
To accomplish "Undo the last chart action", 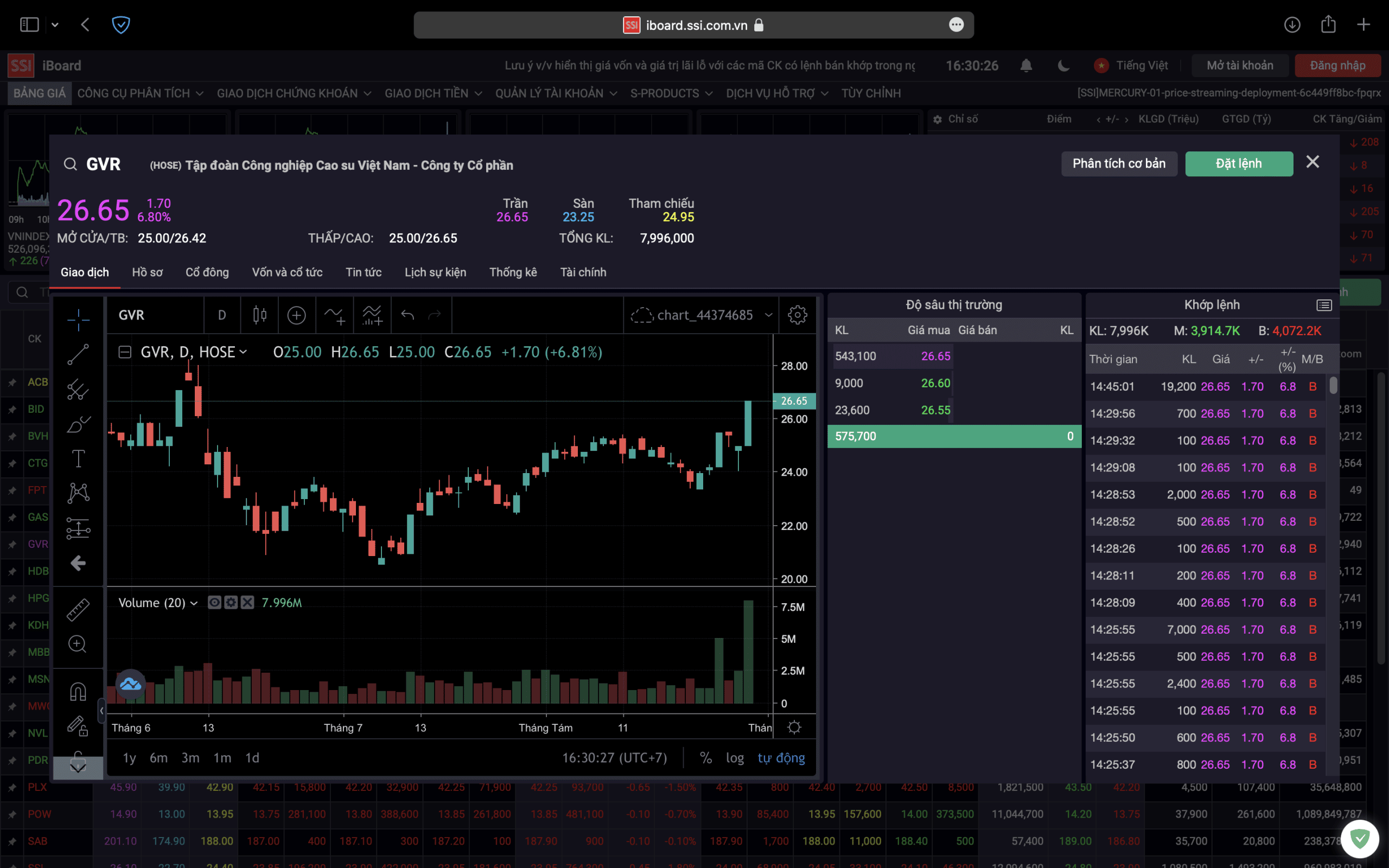I will (407, 315).
